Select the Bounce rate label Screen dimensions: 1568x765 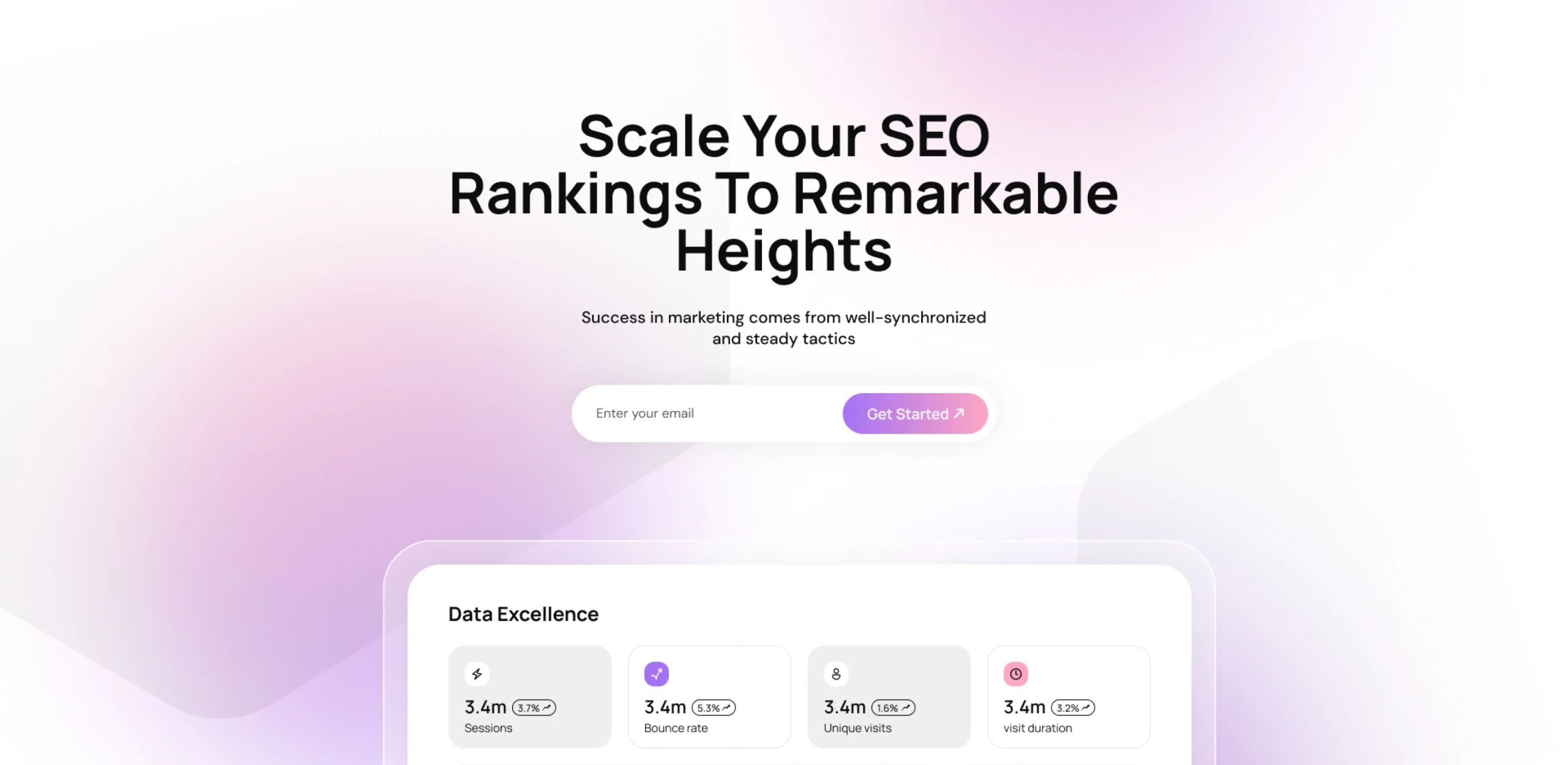(x=676, y=728)
